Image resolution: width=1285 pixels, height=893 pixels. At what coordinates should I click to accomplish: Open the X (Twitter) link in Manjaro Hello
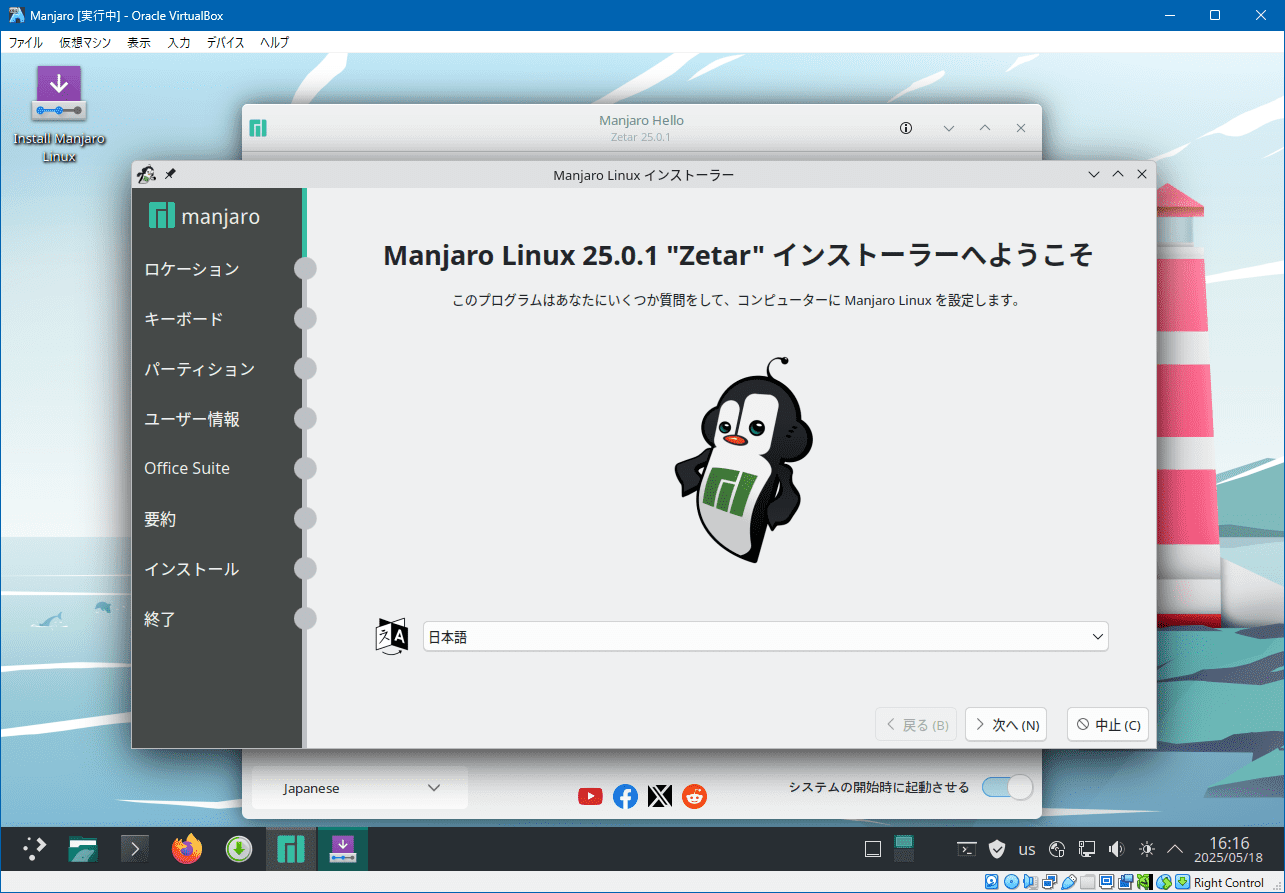pos(659,796)
